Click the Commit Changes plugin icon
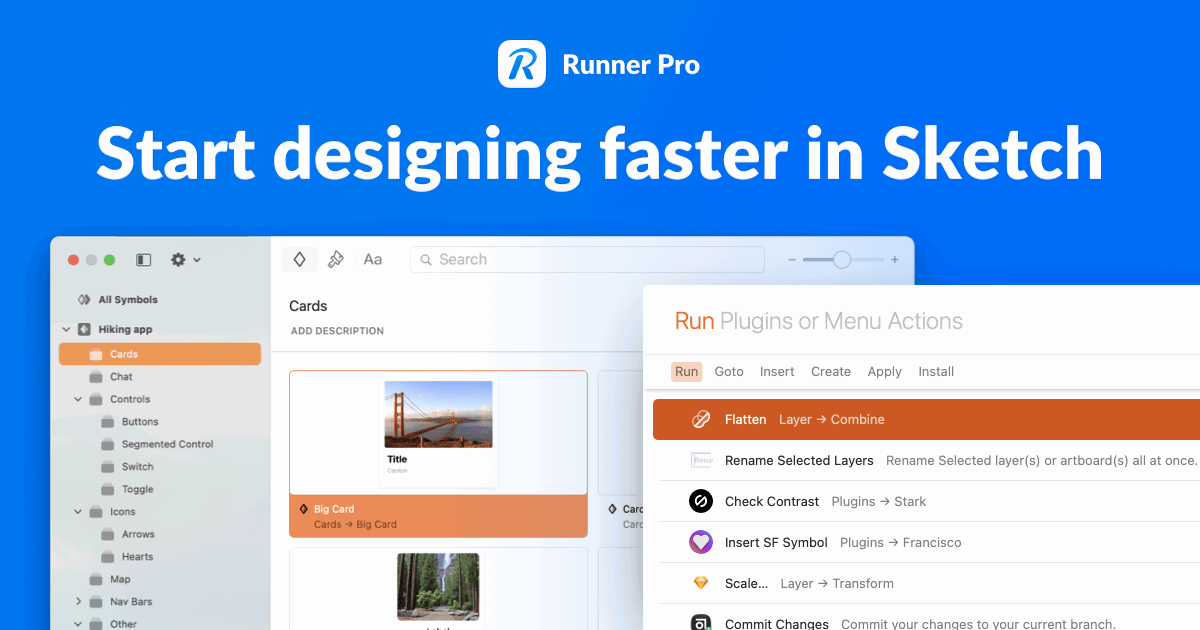Viewport: 1200px width, 630px height. coord(701,621)
